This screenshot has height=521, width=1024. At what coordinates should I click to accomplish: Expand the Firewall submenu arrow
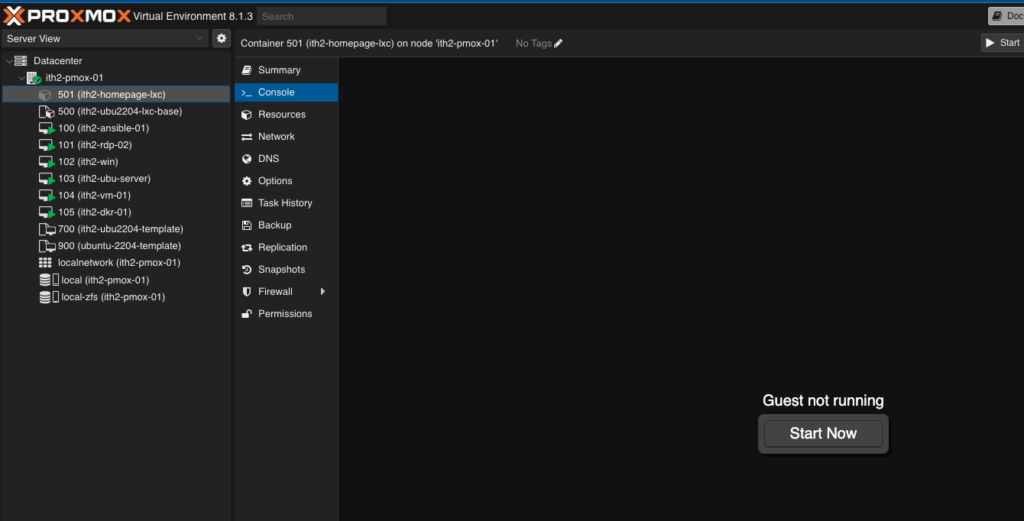[323, 292]
